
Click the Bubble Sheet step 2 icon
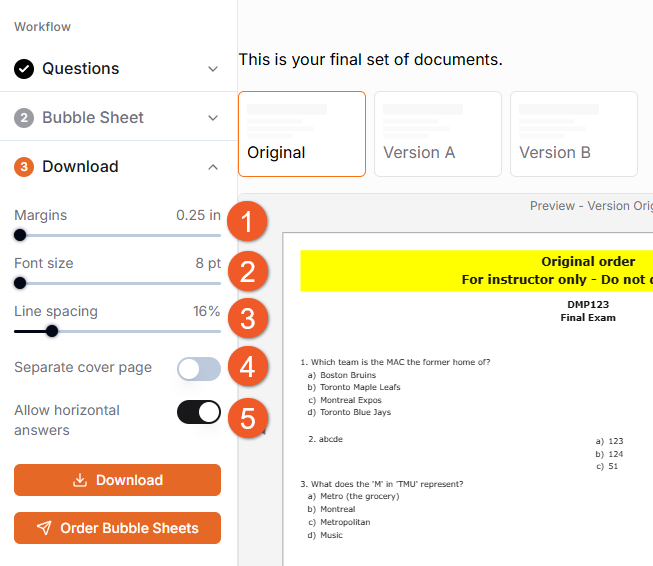point(24,118)
